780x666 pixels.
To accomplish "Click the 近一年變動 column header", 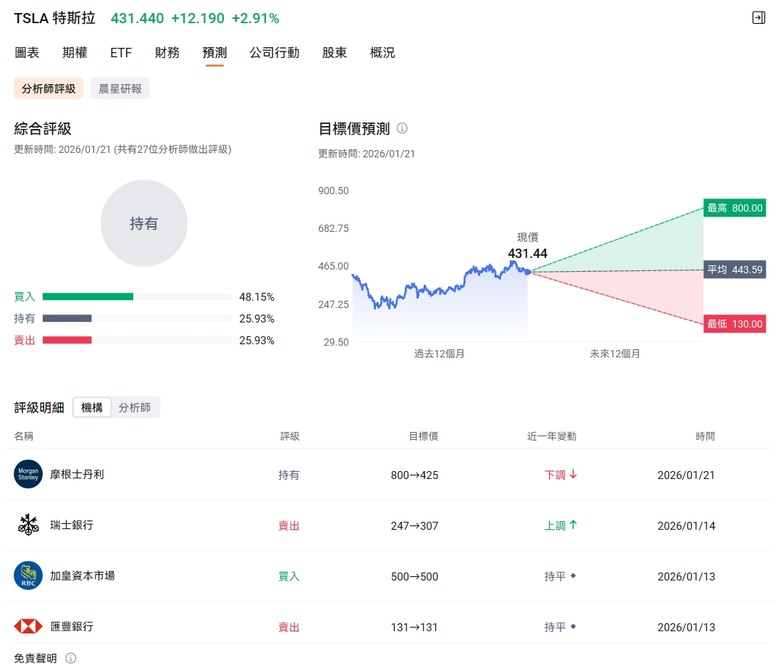I will (552, 436).
